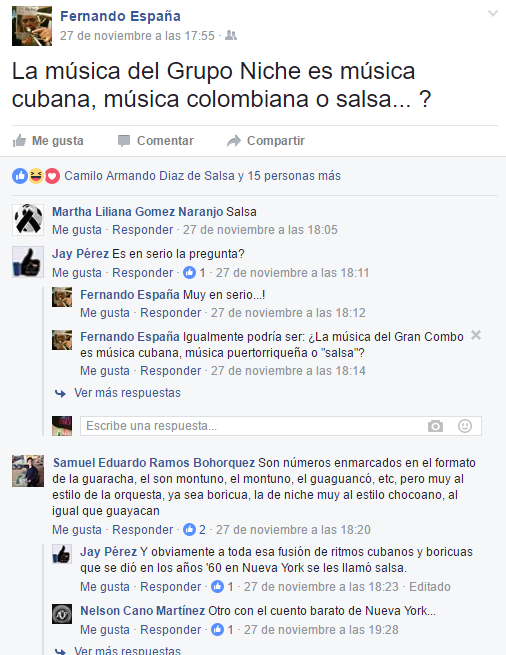Click the audience friends icon next to the post time
Viewport: 506px width, 655px height.
[x=231, y=36]
